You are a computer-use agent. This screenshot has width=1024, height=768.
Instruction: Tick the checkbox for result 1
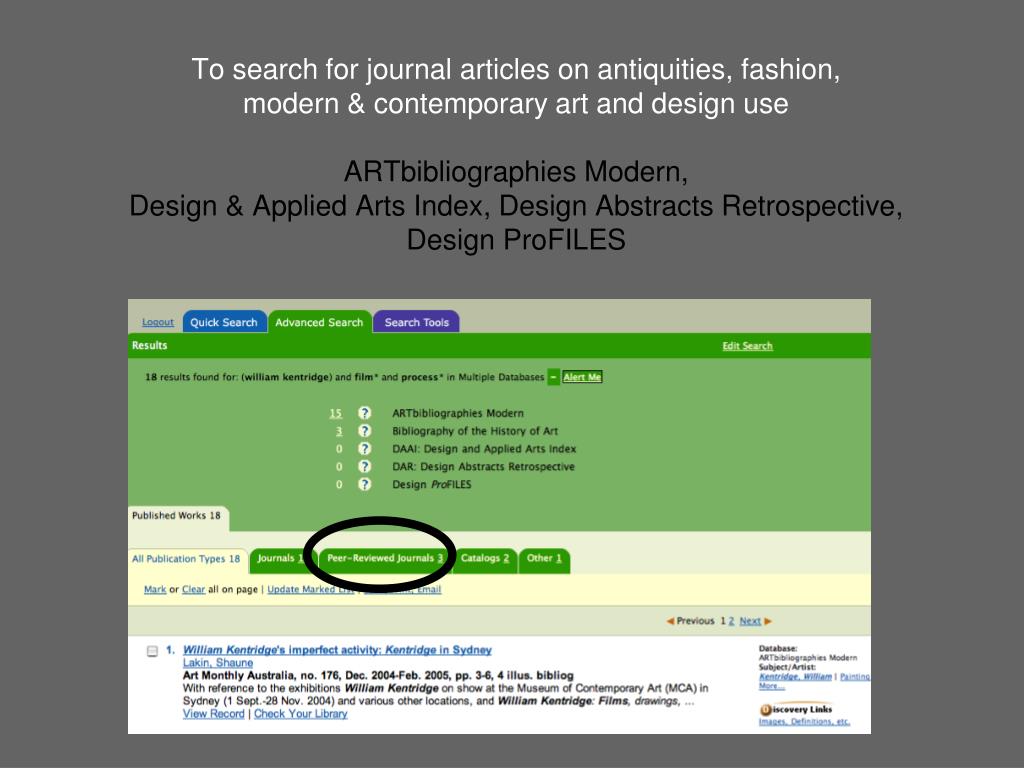(x=152, y=651)
